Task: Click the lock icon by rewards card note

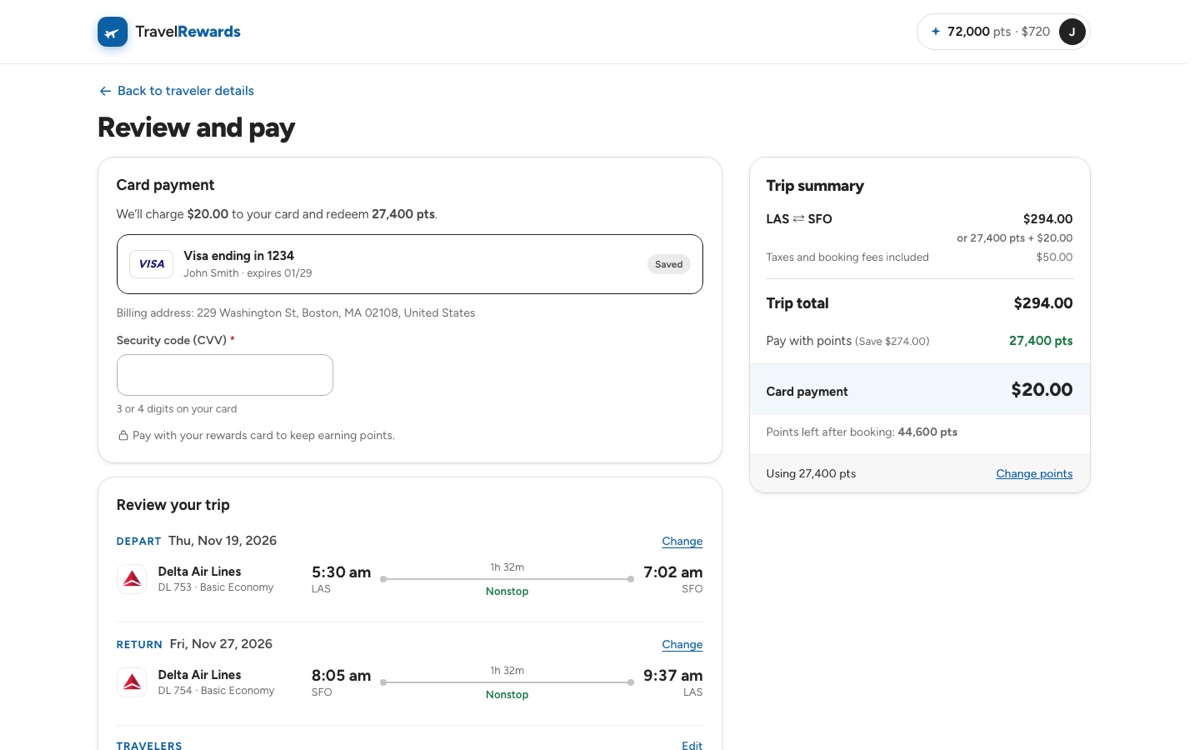Action: [123, 436]
